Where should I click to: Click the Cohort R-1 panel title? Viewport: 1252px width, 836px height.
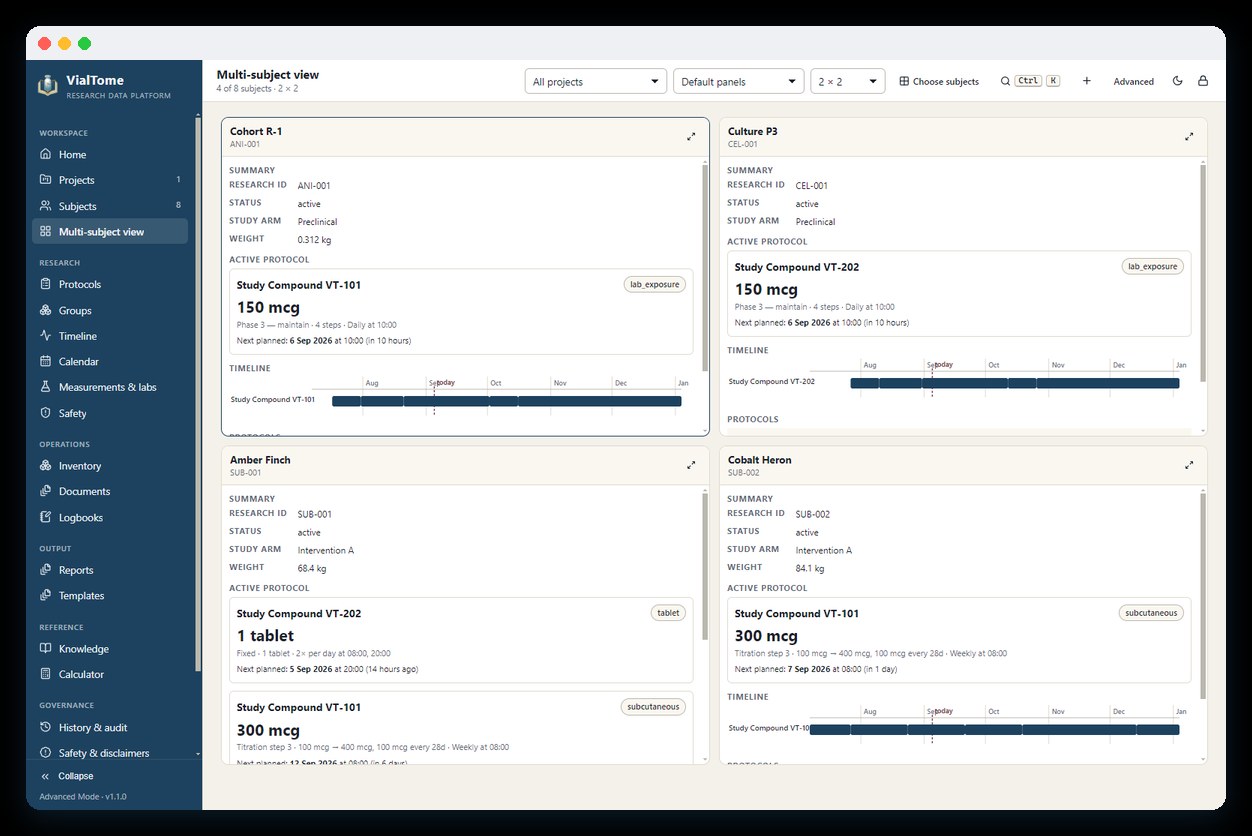point(256,131)
